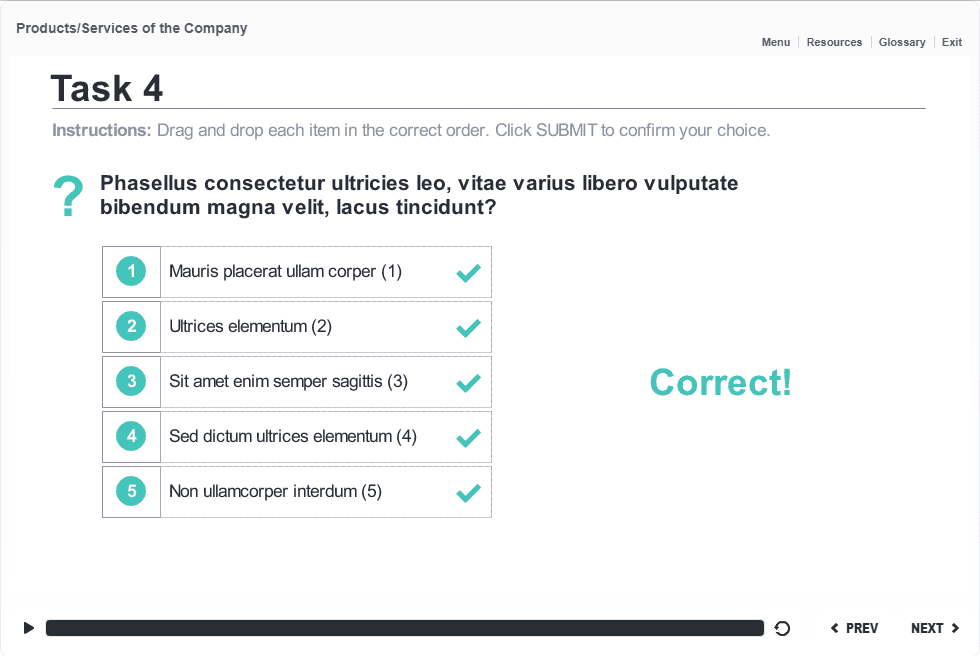Image resolution: width=980 pixels, height=656 pixels.
Task: Open the Glossary
Action: (902, 42)
